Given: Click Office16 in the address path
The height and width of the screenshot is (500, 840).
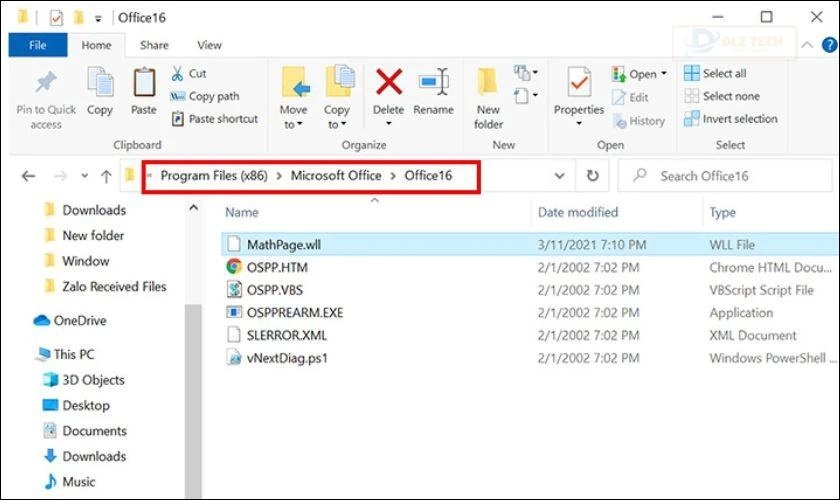Looking at the screenshot, I should 428,176.
